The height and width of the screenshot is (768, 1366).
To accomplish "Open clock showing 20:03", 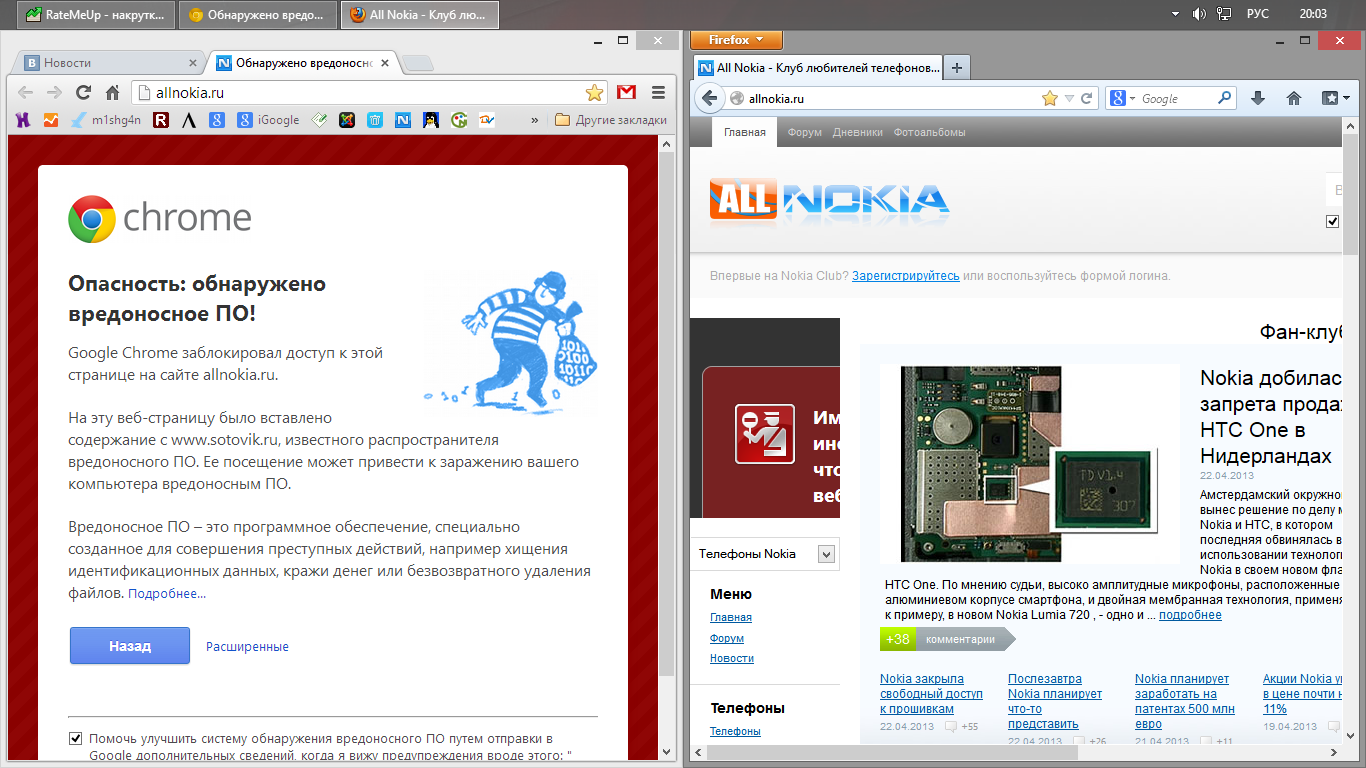I will click(x=1313, y=14).
